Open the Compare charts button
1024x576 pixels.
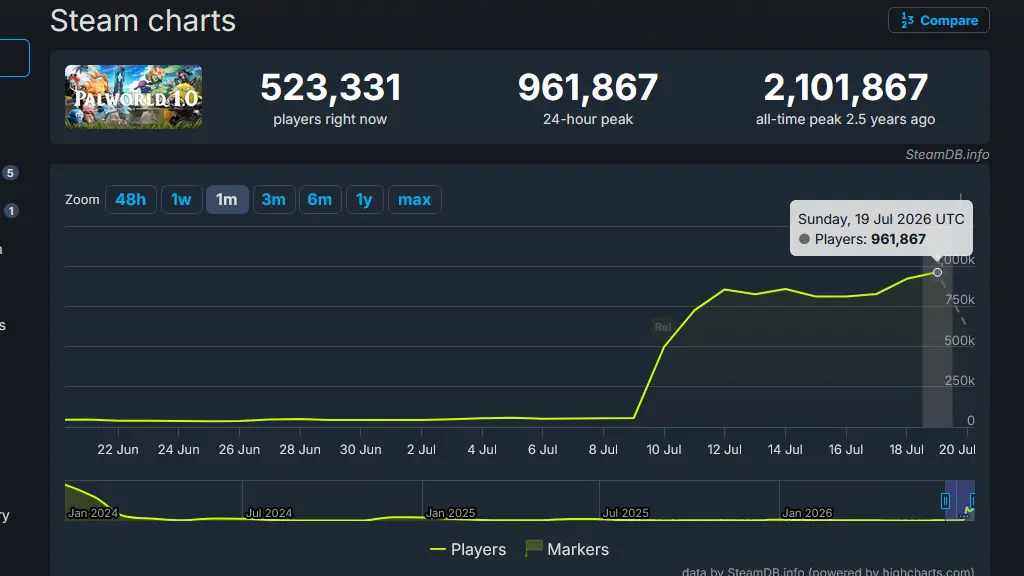(x=938, y=20)
